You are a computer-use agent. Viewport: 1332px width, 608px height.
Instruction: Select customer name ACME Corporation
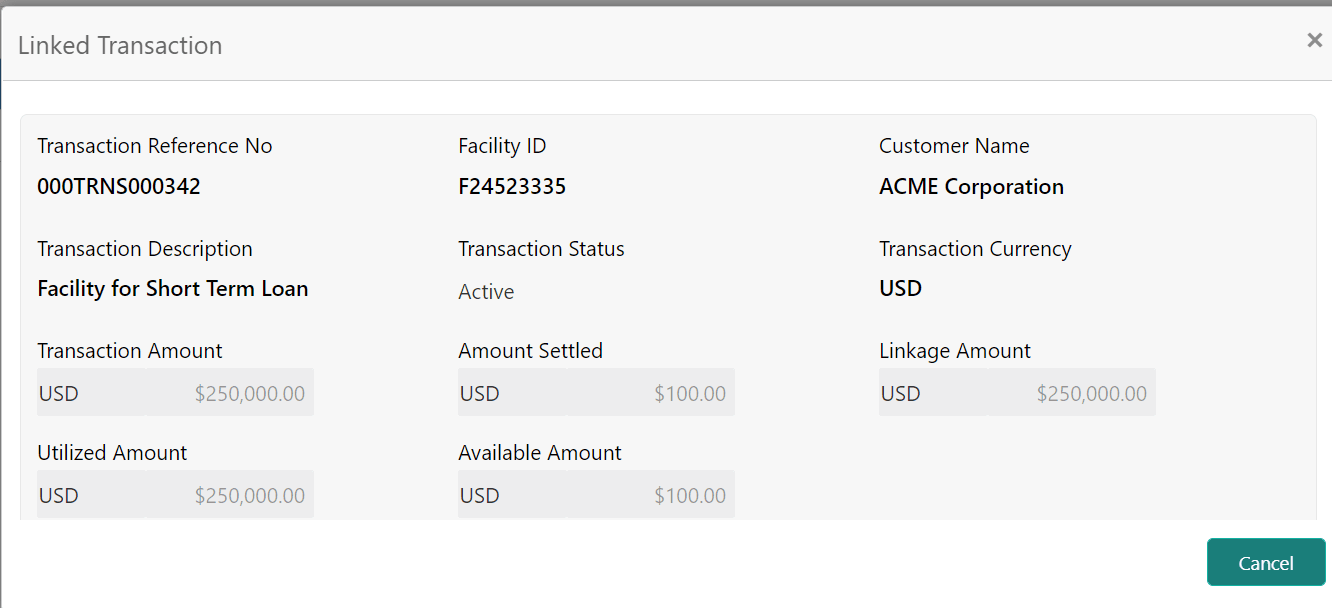971,186
